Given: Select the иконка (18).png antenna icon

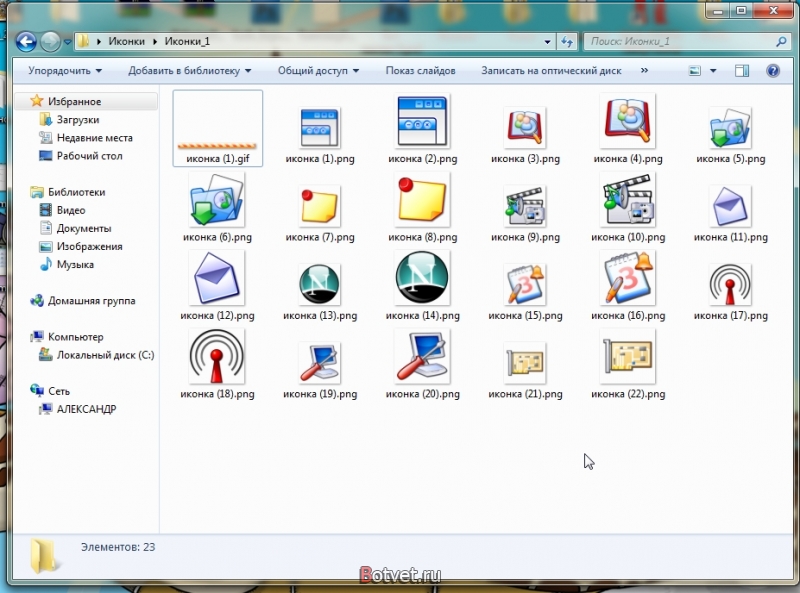Looking at the screenshot, I should [x=217, y=357].
